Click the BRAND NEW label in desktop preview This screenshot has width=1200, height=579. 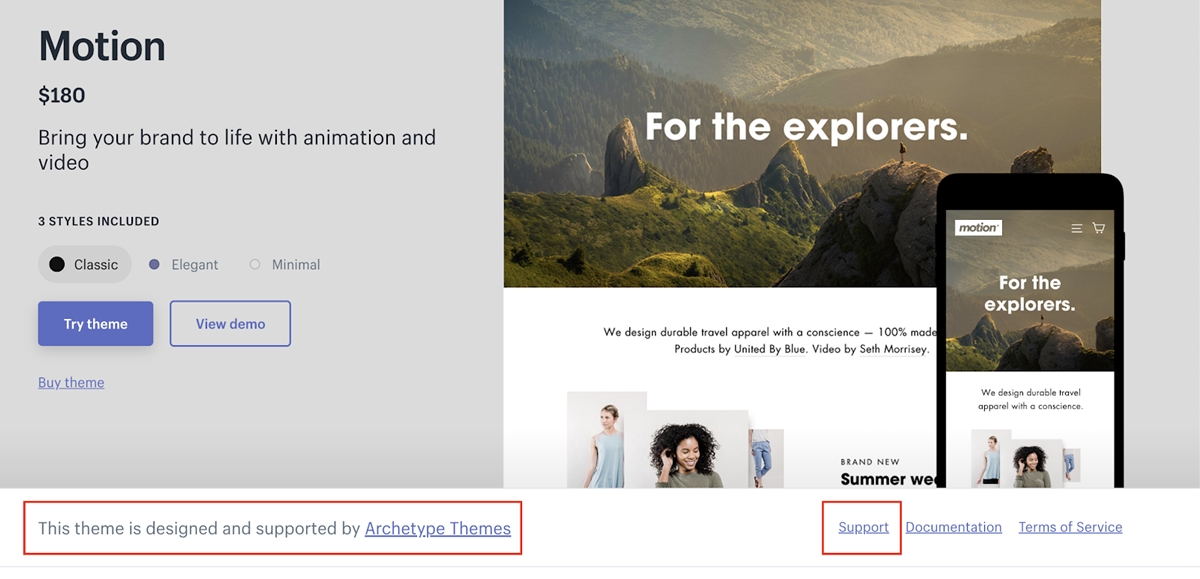(870, 462)
